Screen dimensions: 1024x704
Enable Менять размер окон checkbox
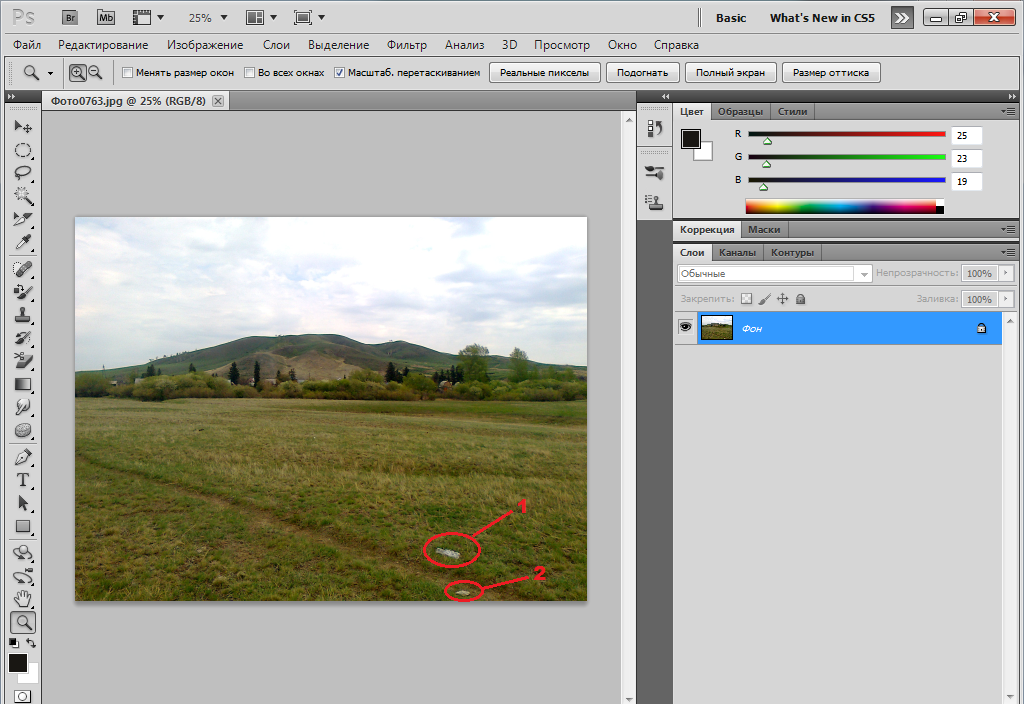128,72
